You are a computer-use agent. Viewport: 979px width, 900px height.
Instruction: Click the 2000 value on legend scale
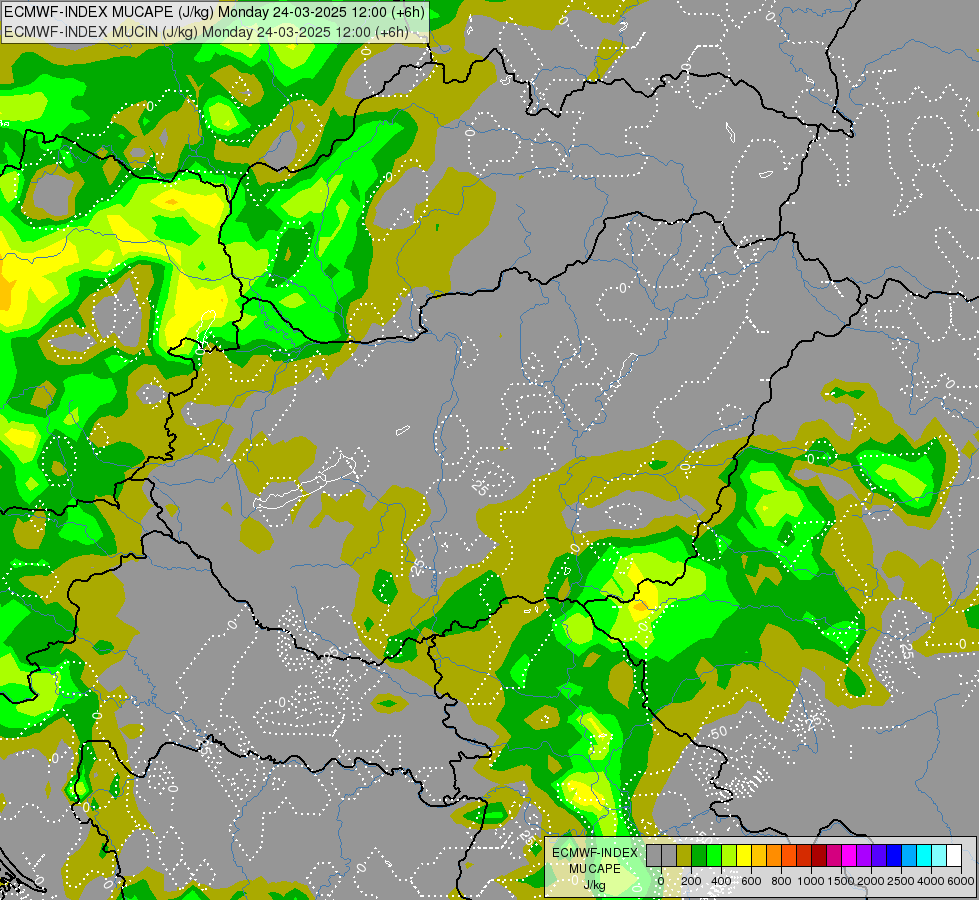tap(872, 881)
